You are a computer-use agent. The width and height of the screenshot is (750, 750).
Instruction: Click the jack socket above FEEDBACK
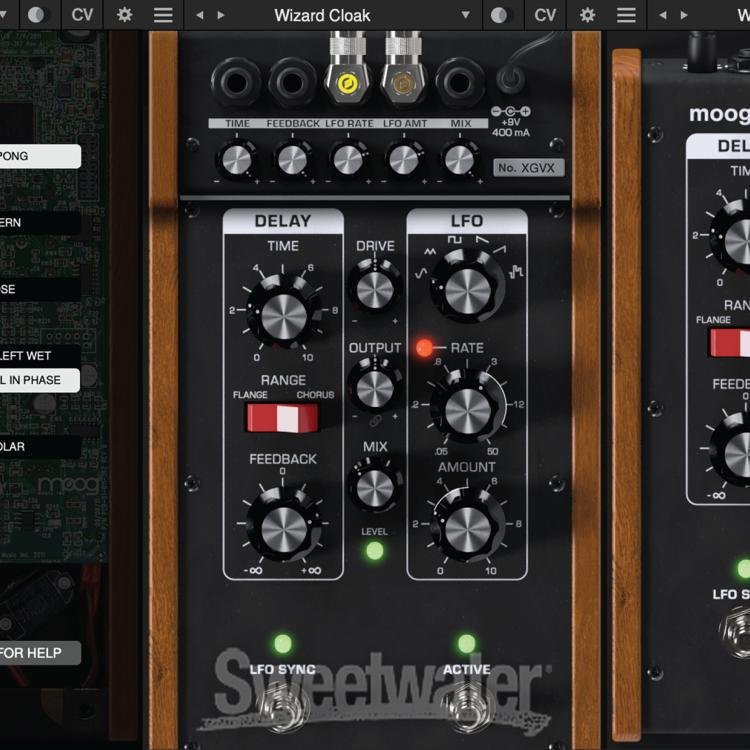tap(292, 82)
